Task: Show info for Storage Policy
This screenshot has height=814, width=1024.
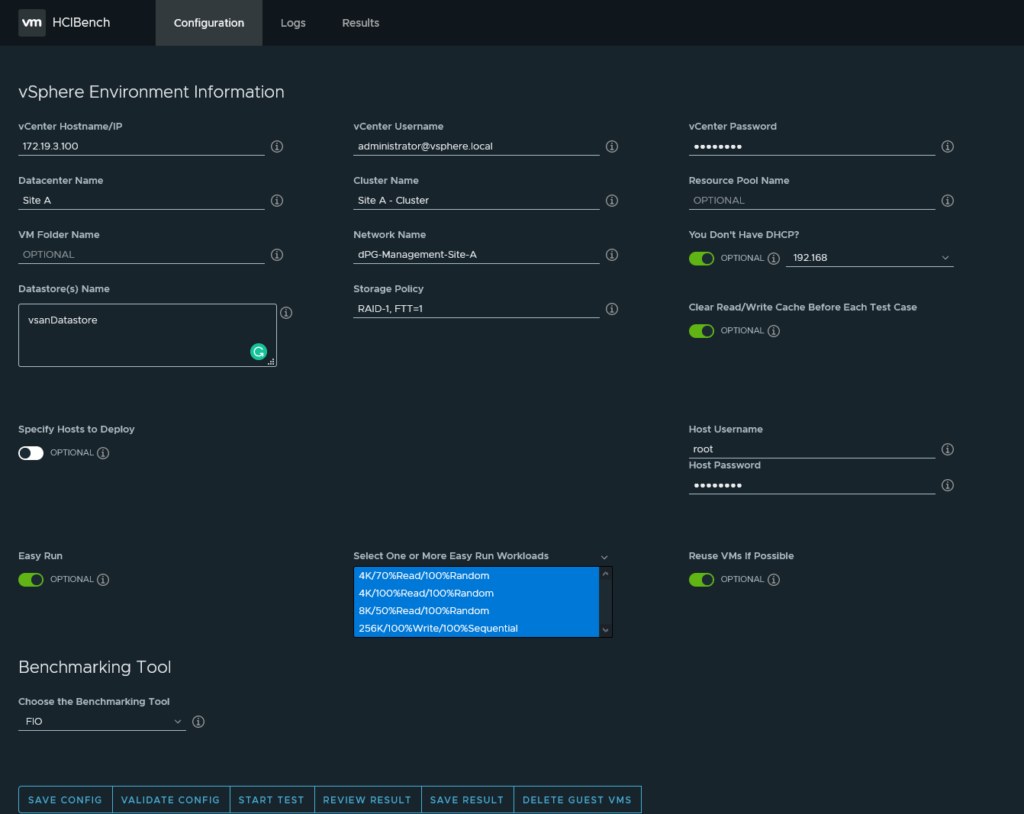Action: pos(612,309)
